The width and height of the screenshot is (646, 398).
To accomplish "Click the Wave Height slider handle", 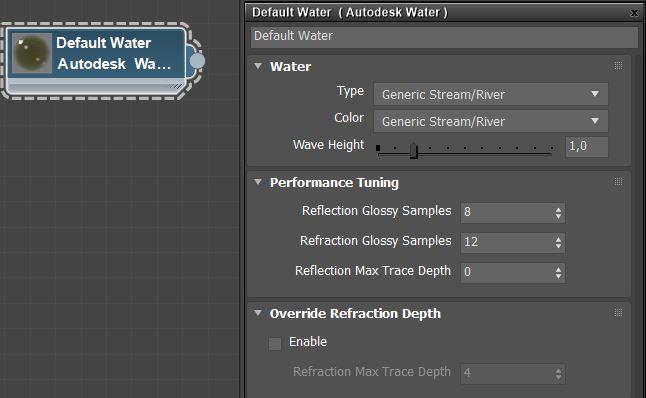I will [414, 150].
